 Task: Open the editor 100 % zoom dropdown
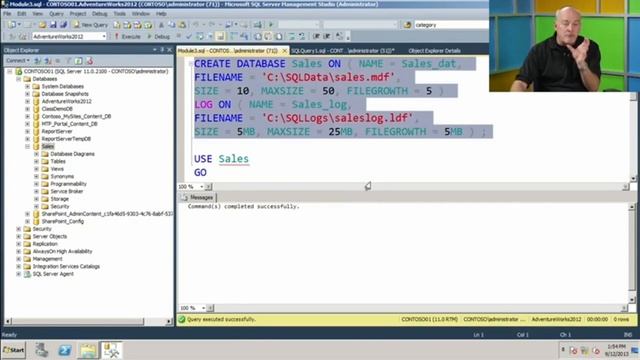point(201,187)
